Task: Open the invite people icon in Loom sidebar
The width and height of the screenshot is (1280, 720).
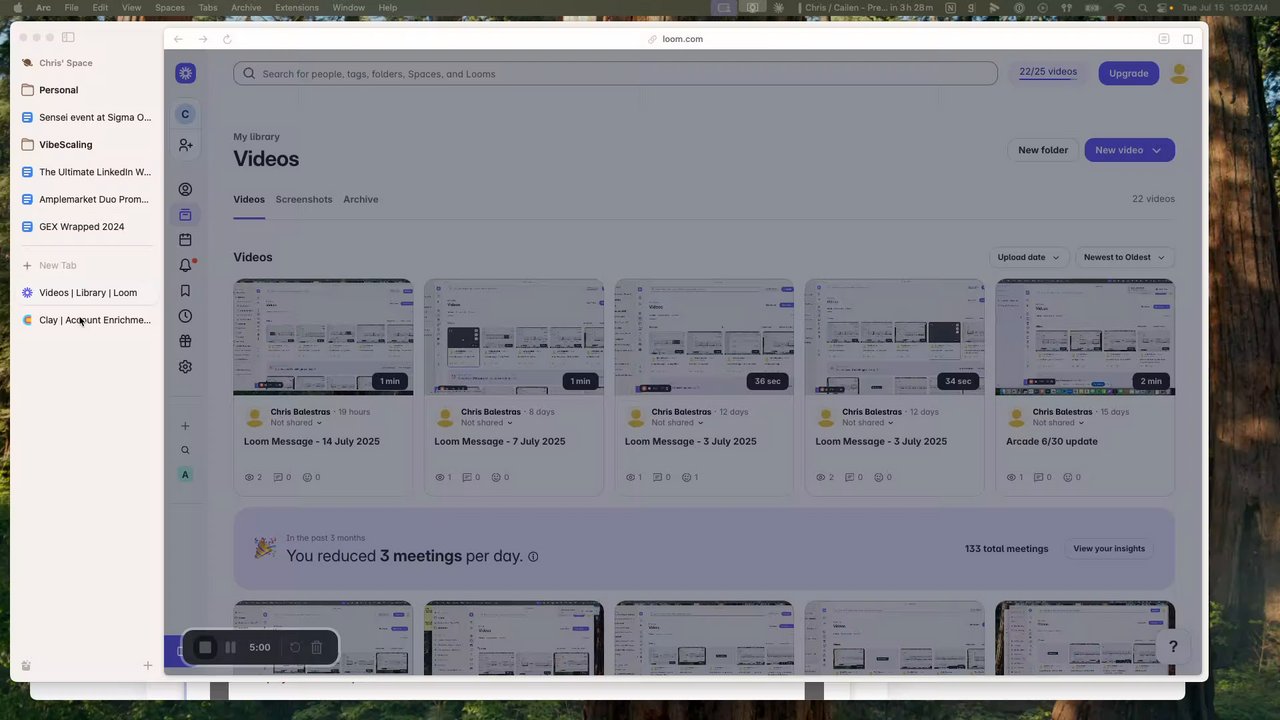Action: (x=185, y=145)
